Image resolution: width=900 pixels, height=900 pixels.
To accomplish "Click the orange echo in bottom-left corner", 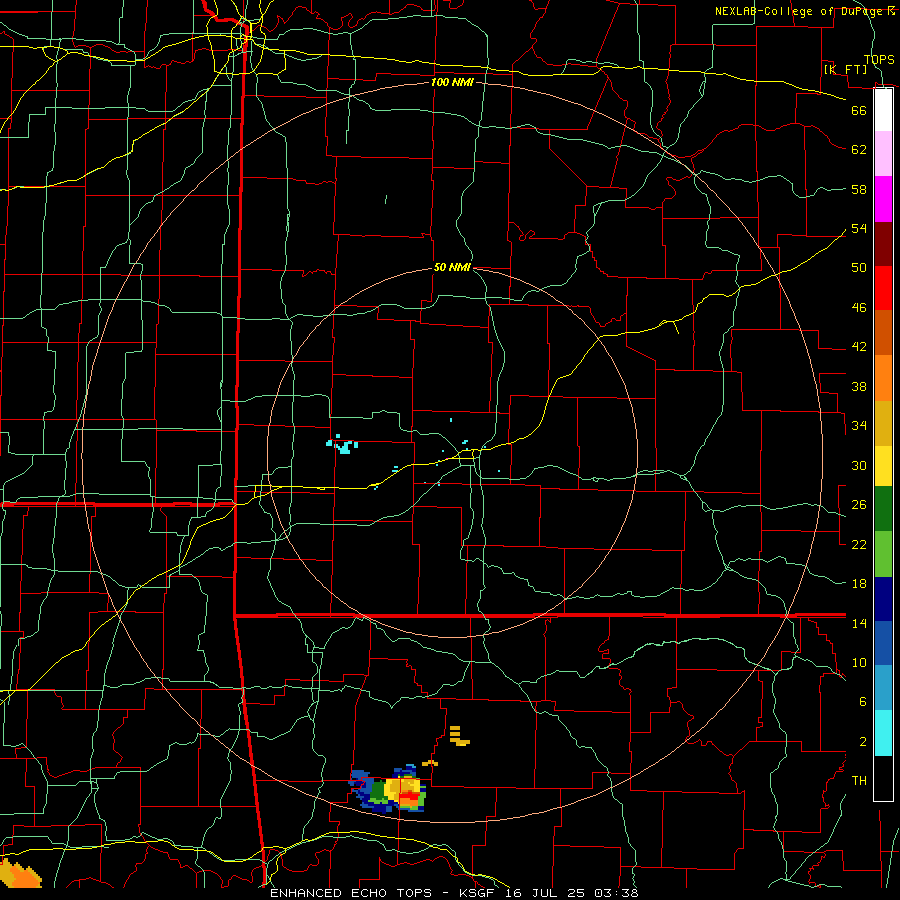I will [21, 873].
